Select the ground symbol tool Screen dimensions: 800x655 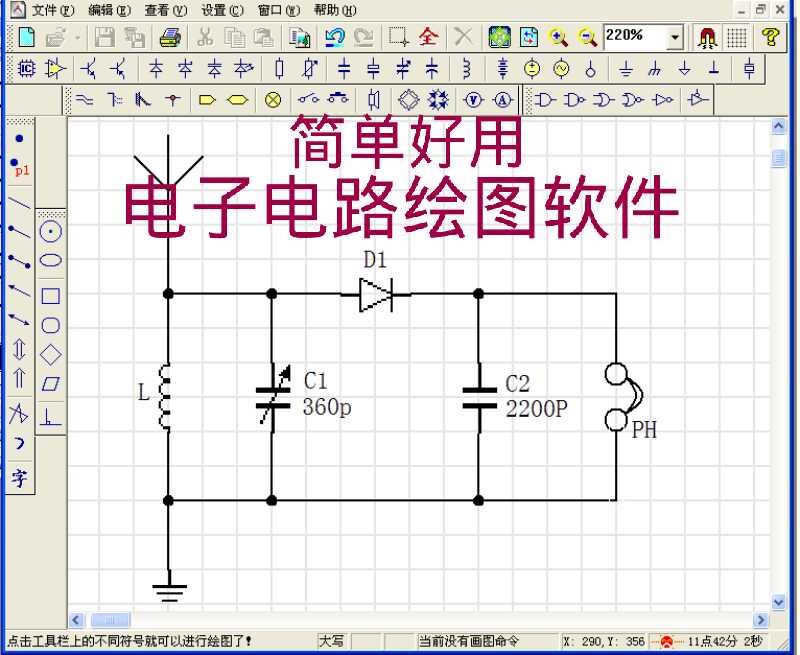(x=626, y=69)
